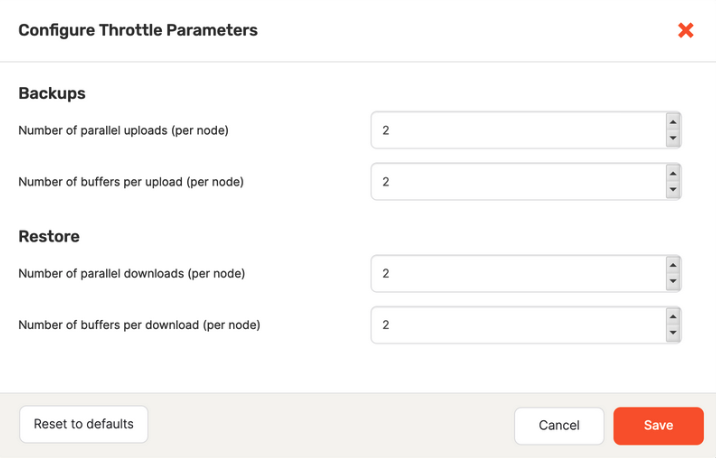The width and height of the screenshot is (716, 458).
Task: Decrement the parallel downloads stepper
Action: point(673,281)
